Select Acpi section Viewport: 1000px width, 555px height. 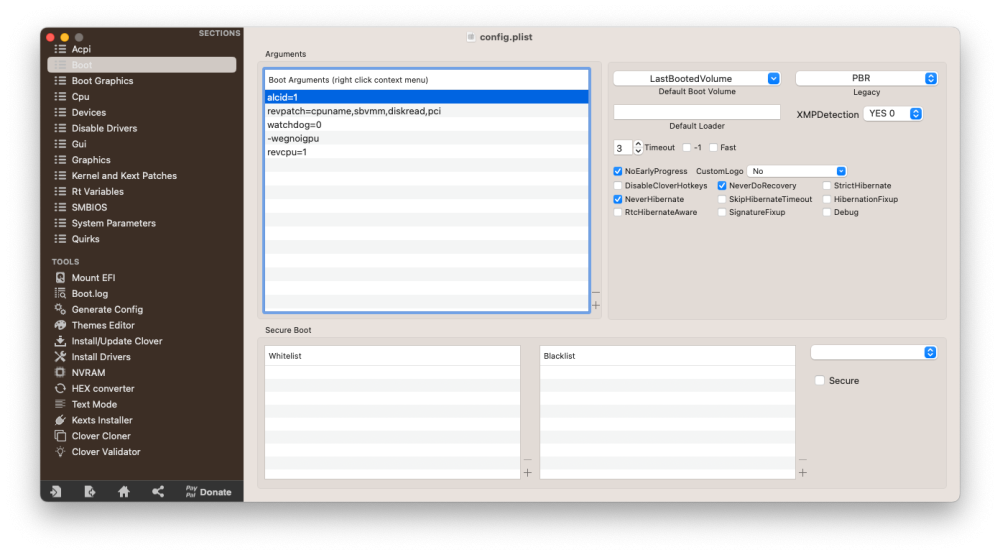81,49
